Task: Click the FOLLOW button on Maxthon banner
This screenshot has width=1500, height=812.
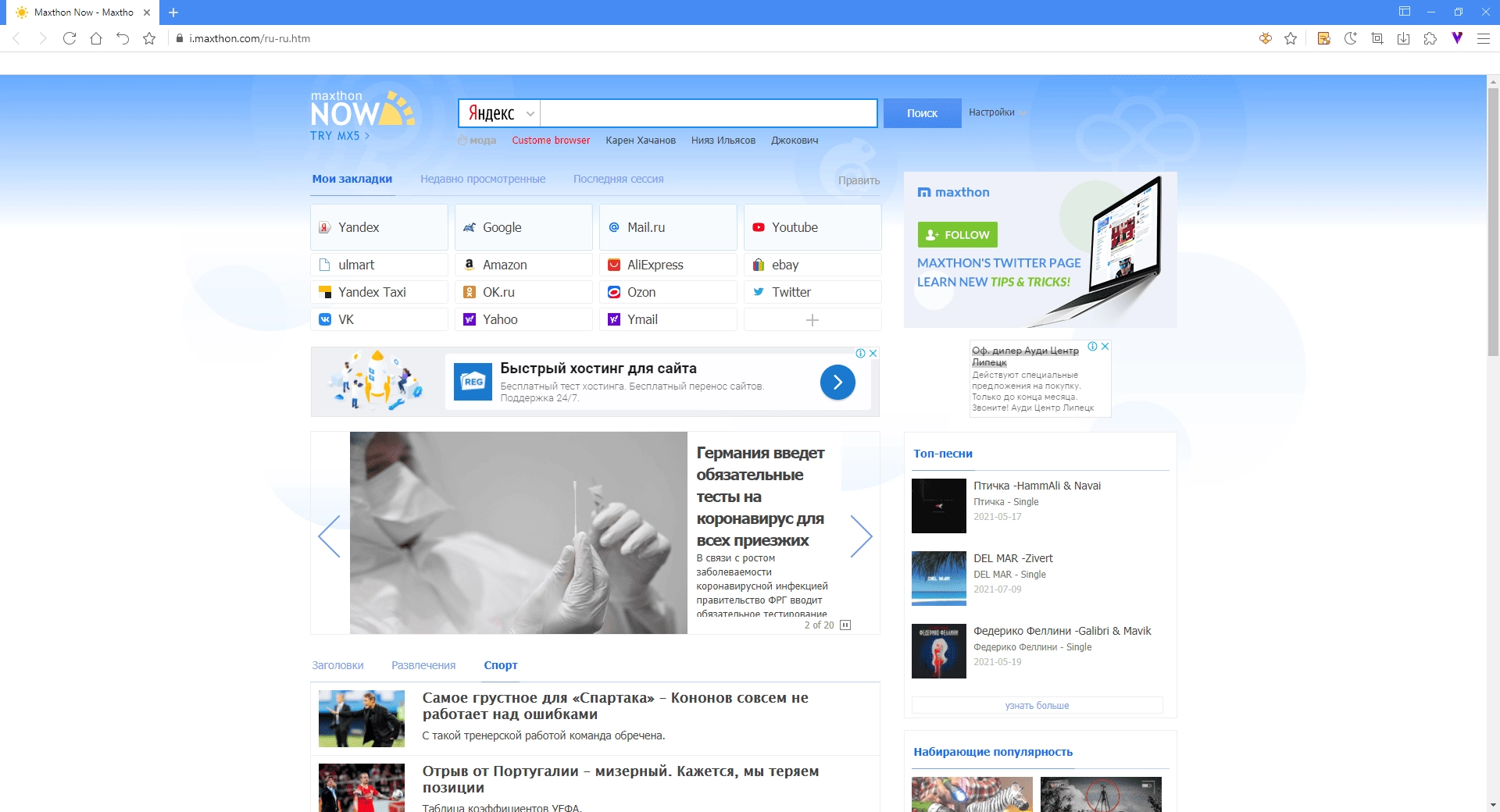Action: pos(957,235)
